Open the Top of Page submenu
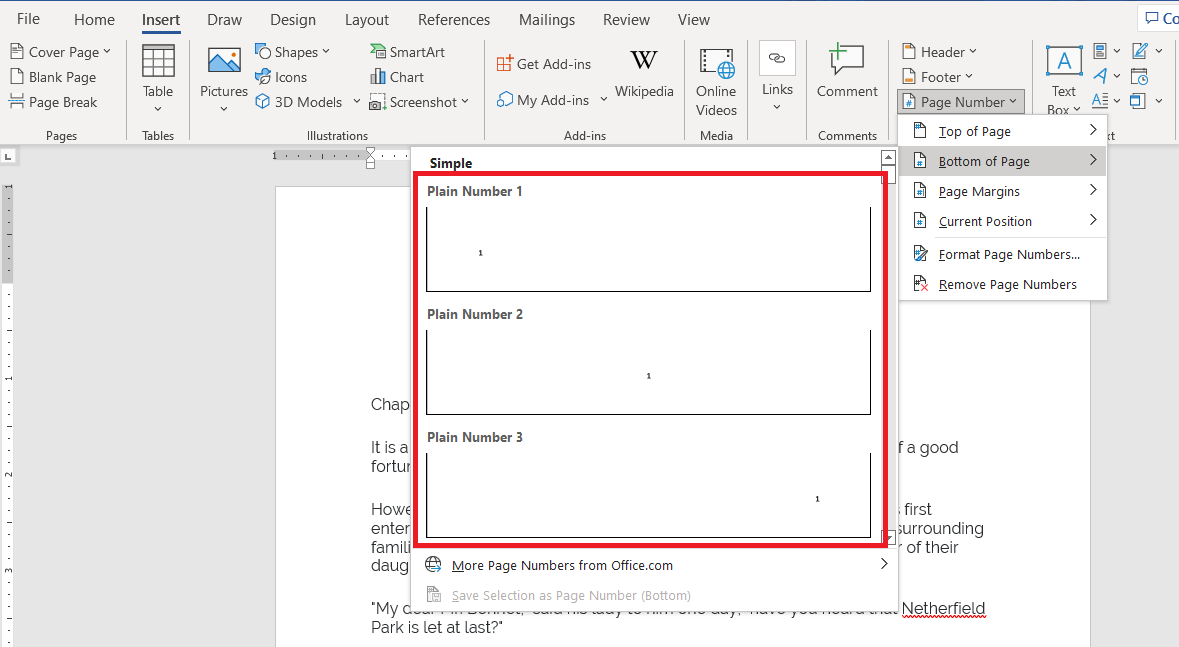 click(x=1002, y=131)
